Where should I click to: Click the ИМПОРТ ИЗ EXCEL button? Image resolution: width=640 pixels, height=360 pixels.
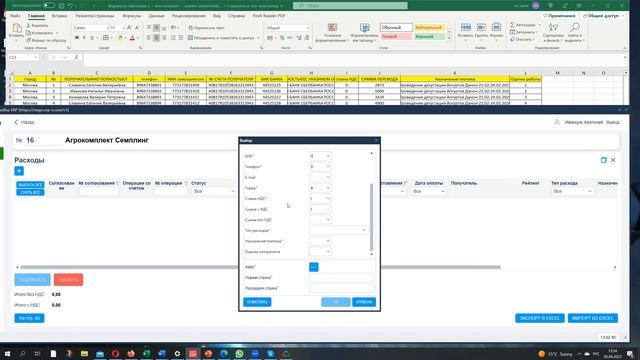tap(593, 318)
